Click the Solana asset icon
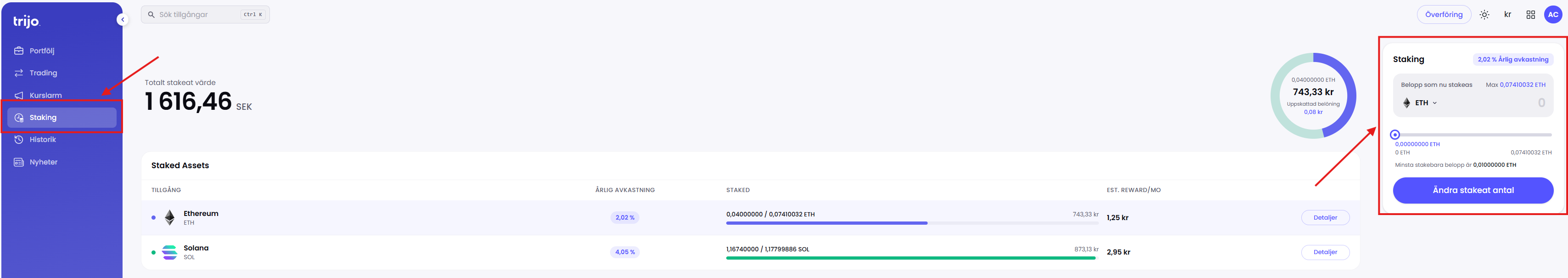Screen dimensions: 1568x278 point(170,252)
